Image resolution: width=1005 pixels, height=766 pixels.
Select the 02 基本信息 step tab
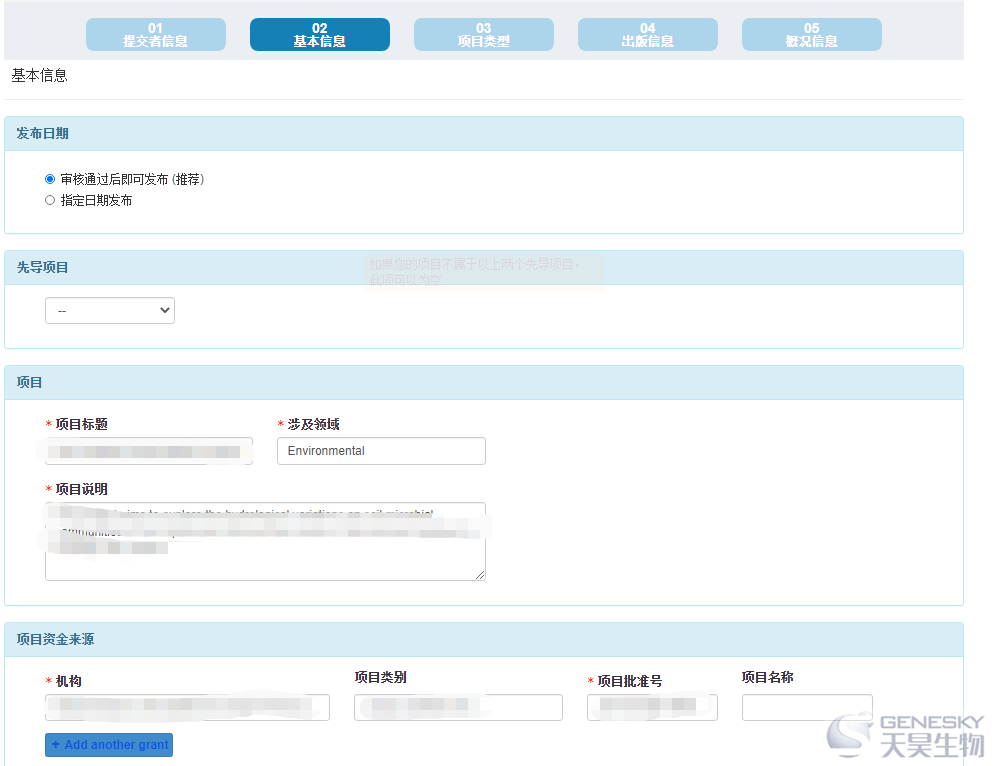[319, 35]
